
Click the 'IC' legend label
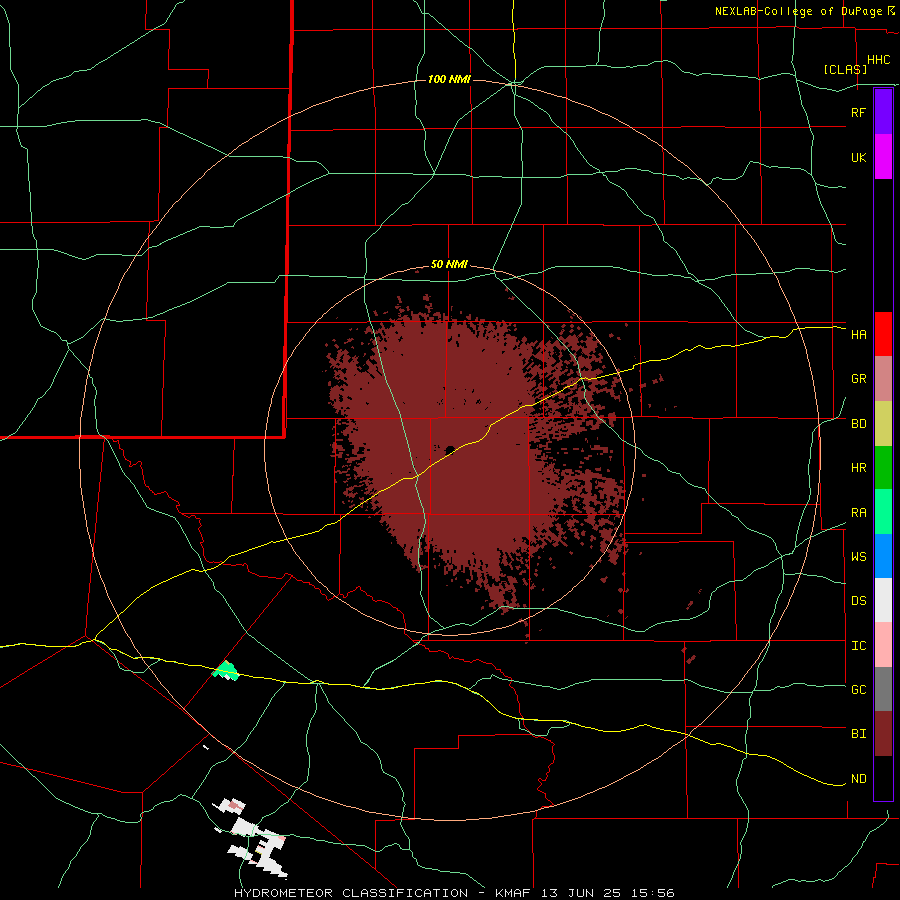point(858,646)
